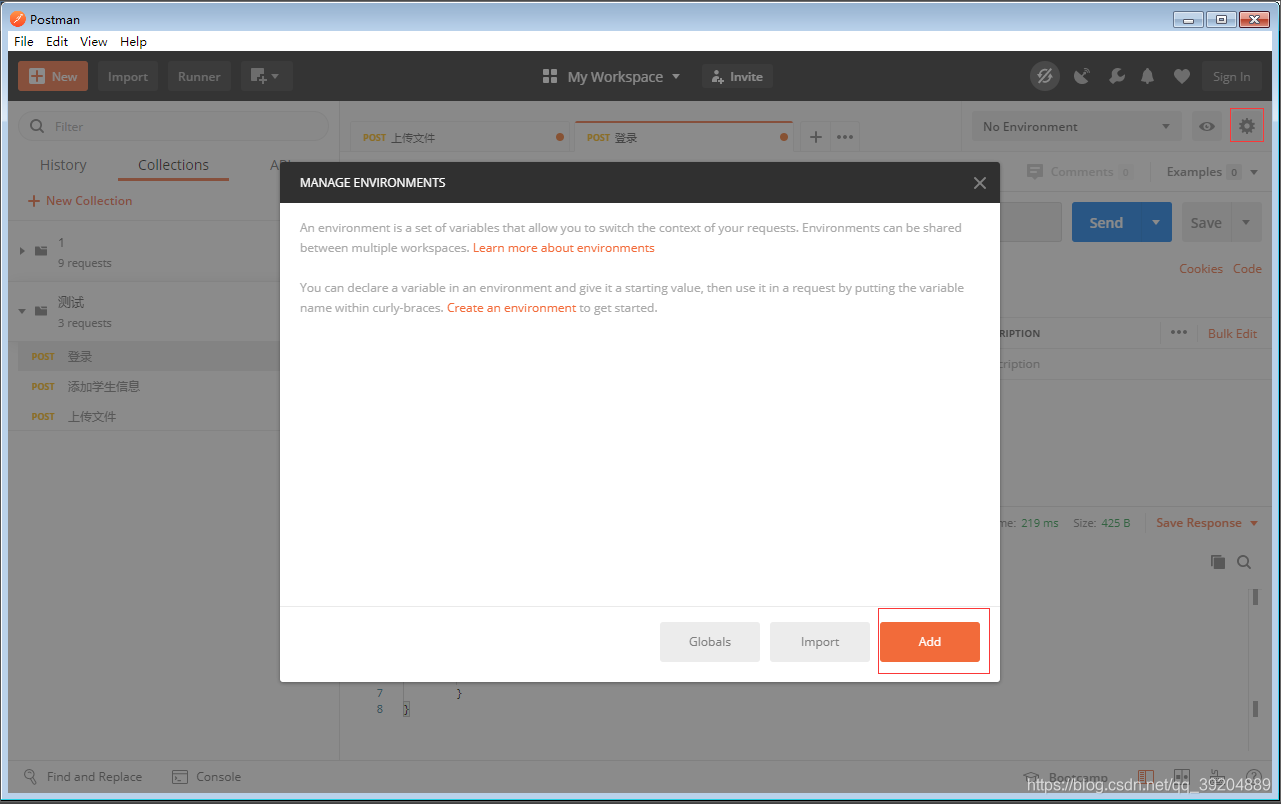Image resolution: width=1281 pixels, height=804 pixels.
Task: Click the Comments speech bubble icon
Action: click(1035, 172)
